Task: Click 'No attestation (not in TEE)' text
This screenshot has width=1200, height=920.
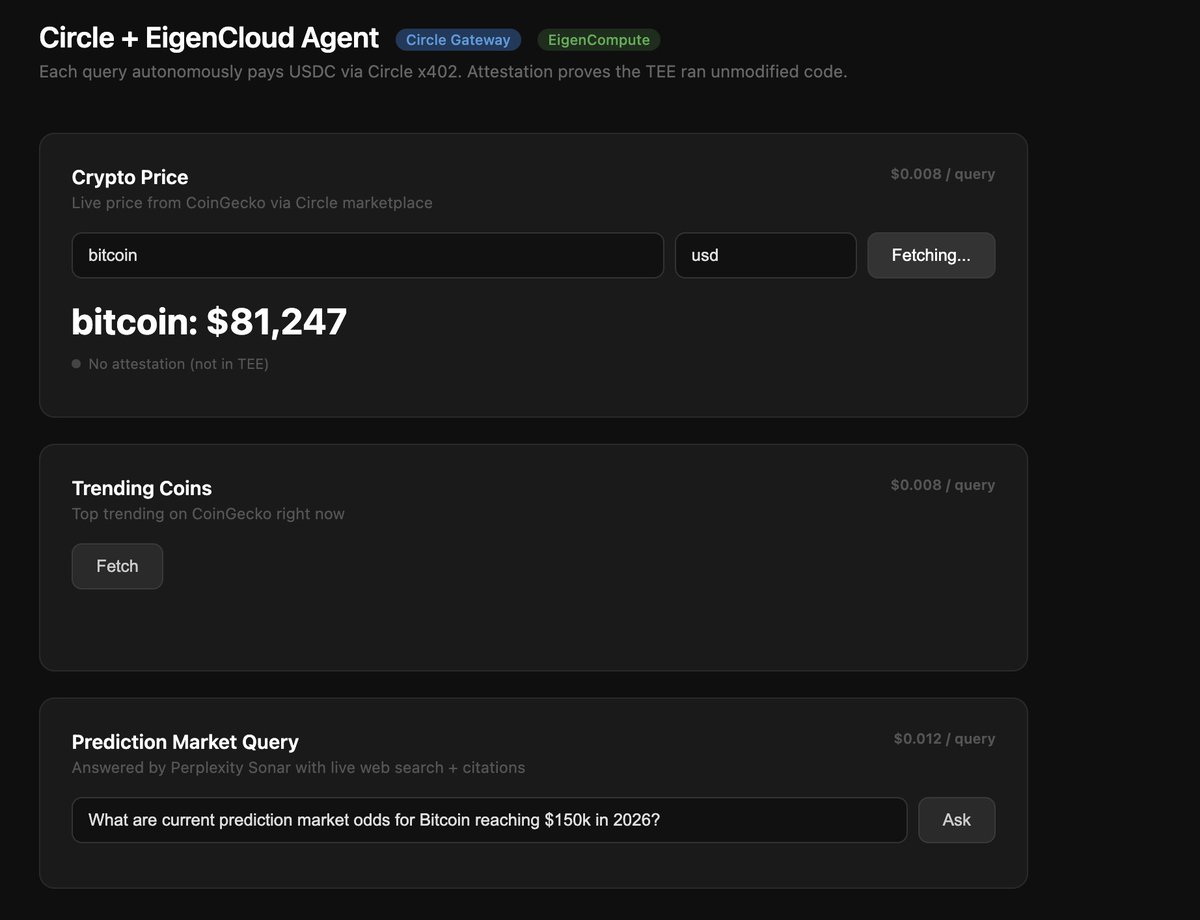Action: click(178, 364)
